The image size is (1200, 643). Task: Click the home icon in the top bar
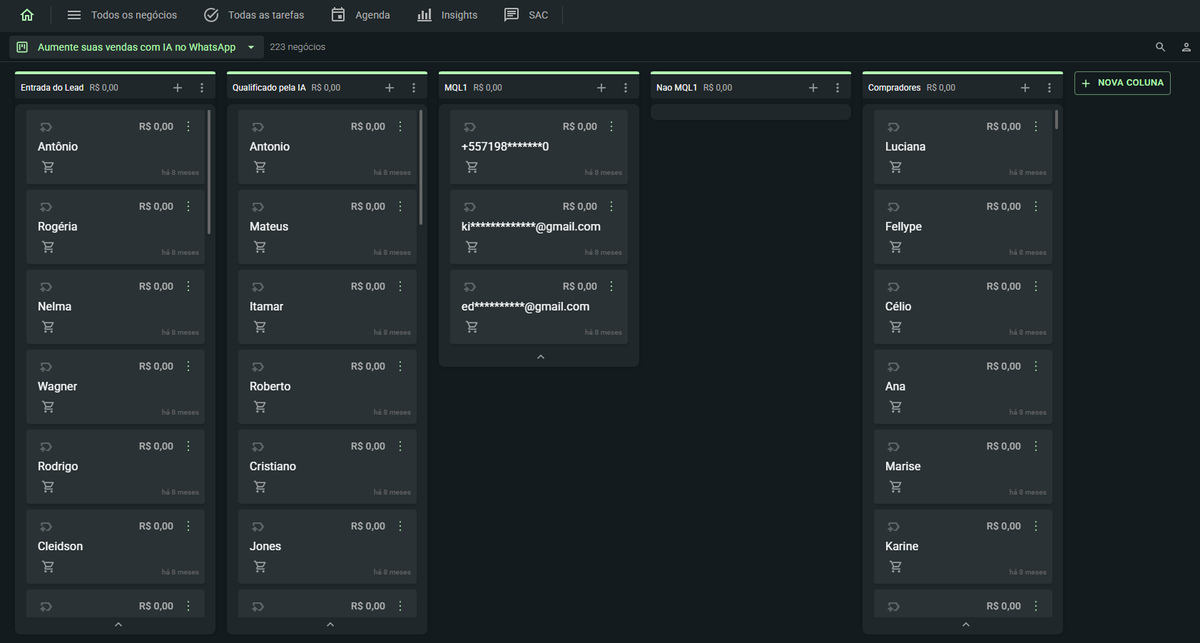point(25,14)
